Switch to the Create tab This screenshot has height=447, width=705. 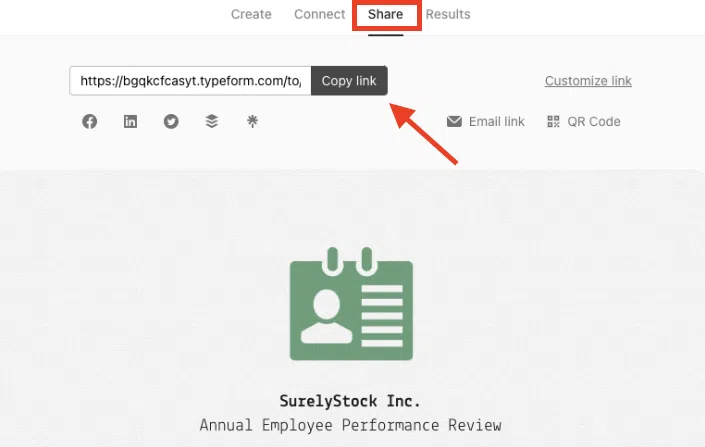click(251, 14)
